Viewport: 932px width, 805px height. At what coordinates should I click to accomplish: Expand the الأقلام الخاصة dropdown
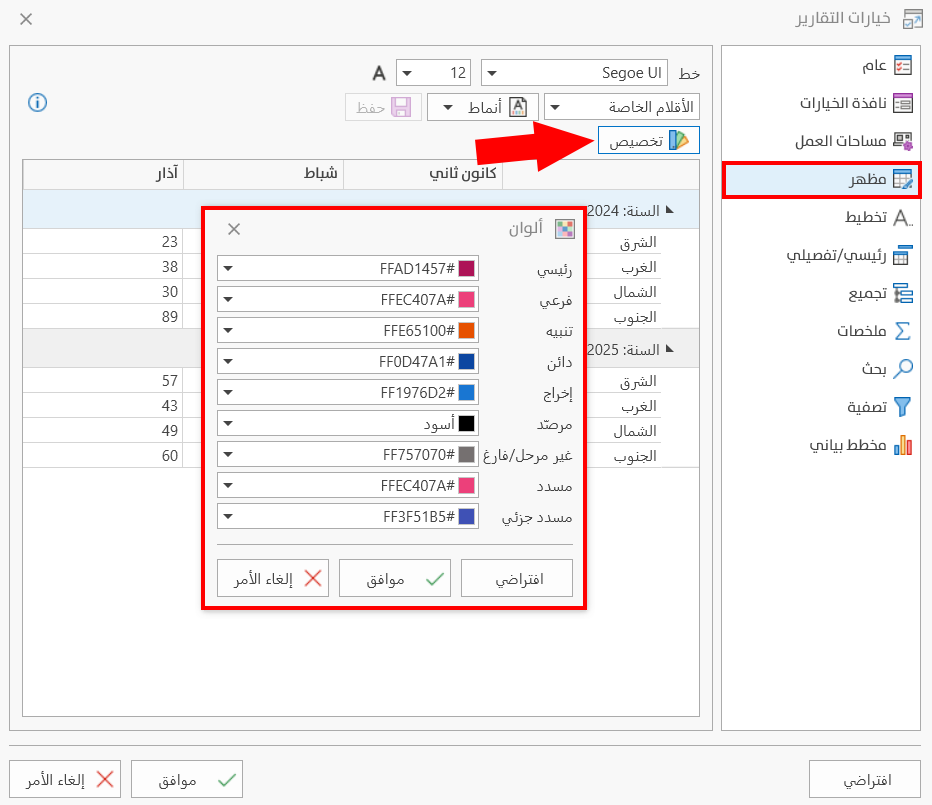click(621, 107)
